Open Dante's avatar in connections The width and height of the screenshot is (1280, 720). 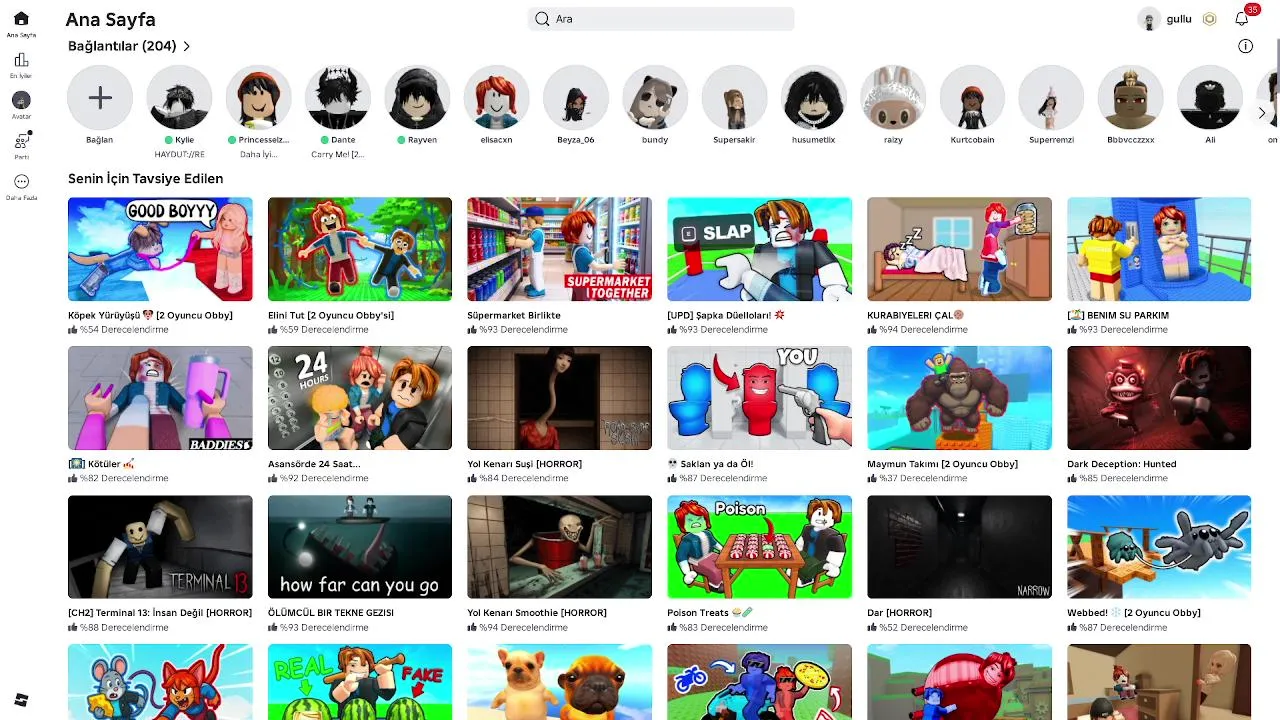click(338, 98)
